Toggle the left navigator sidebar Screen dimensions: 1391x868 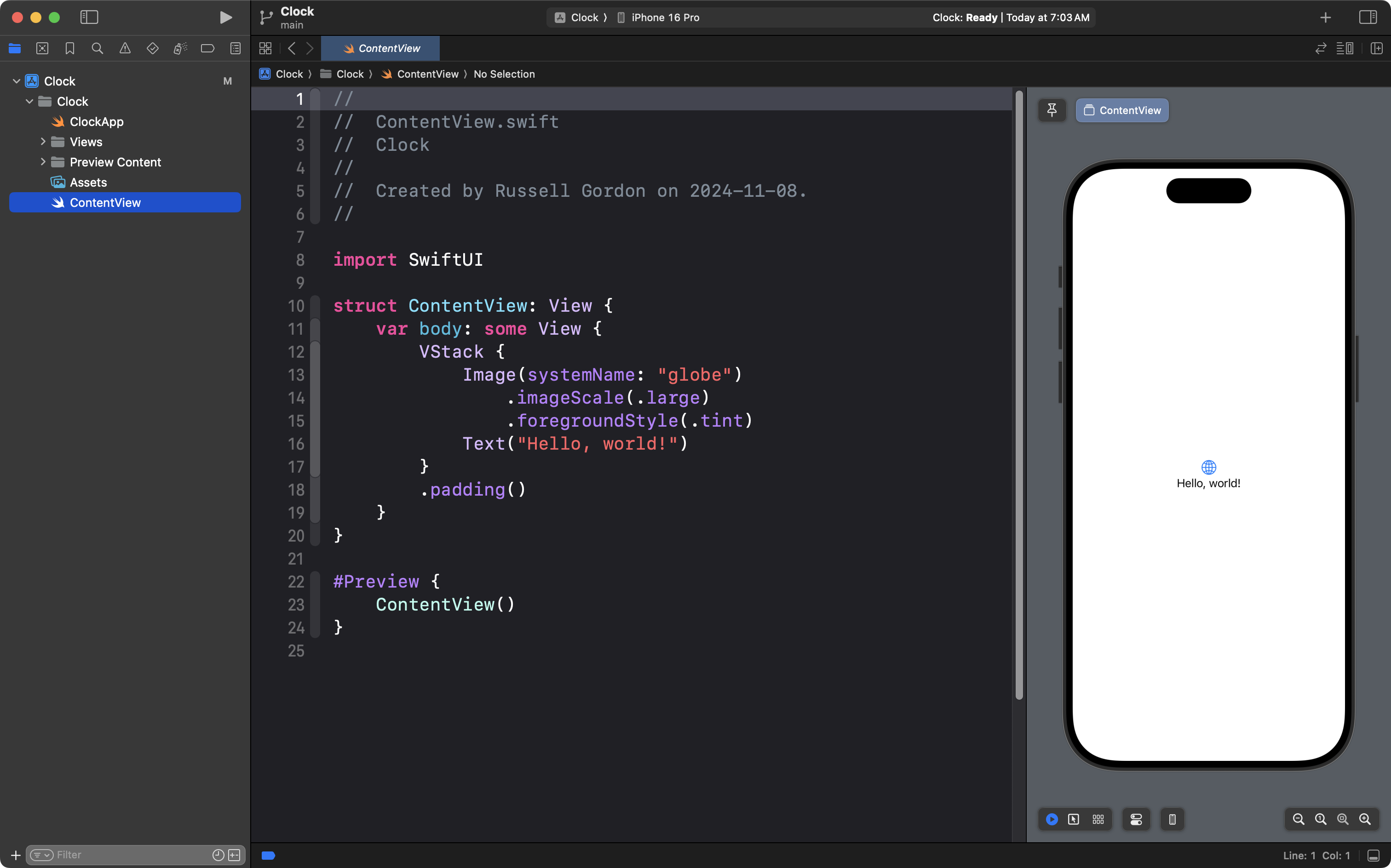89,17
